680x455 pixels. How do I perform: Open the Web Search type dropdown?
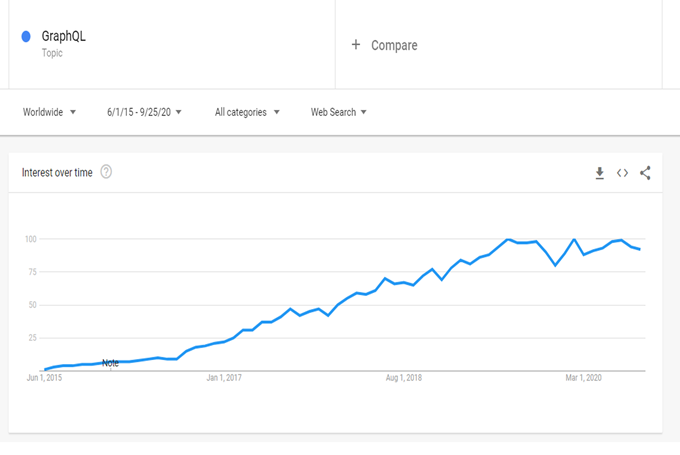pos(339,112)
